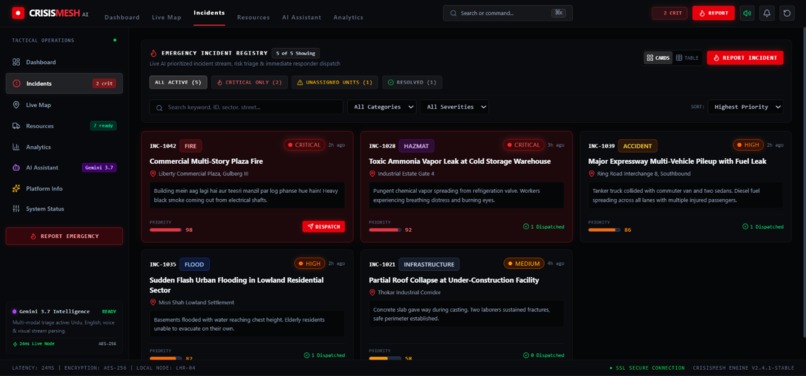Click the Report Incident button
Image resolution: width=806 pixels, height=376 pixels.
745,58
